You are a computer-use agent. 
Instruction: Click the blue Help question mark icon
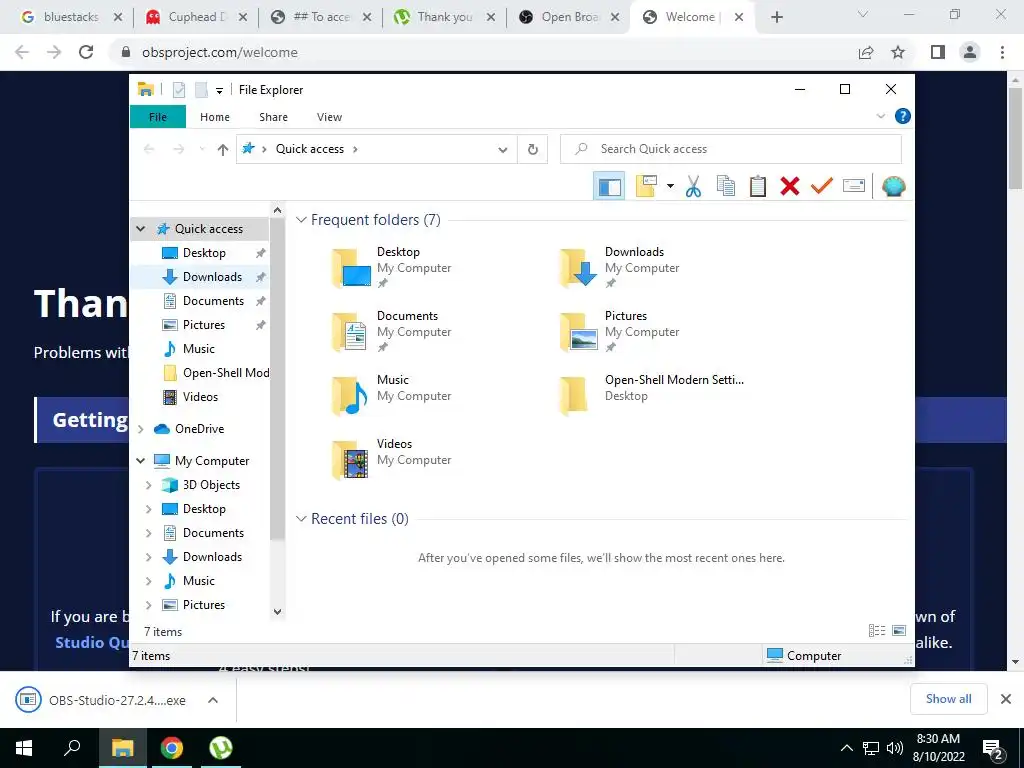903,116
